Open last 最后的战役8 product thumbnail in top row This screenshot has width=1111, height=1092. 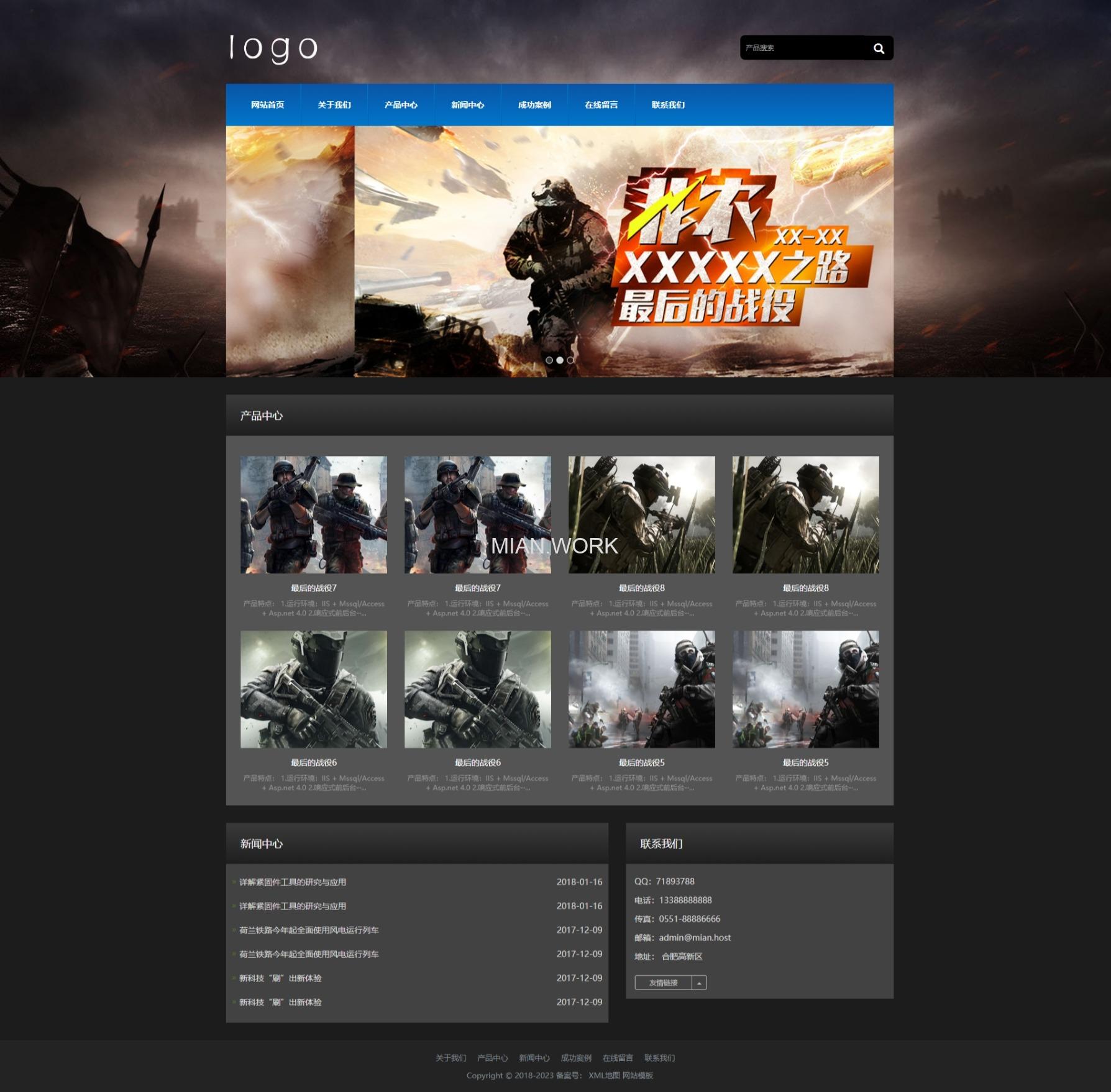[806, 515]
